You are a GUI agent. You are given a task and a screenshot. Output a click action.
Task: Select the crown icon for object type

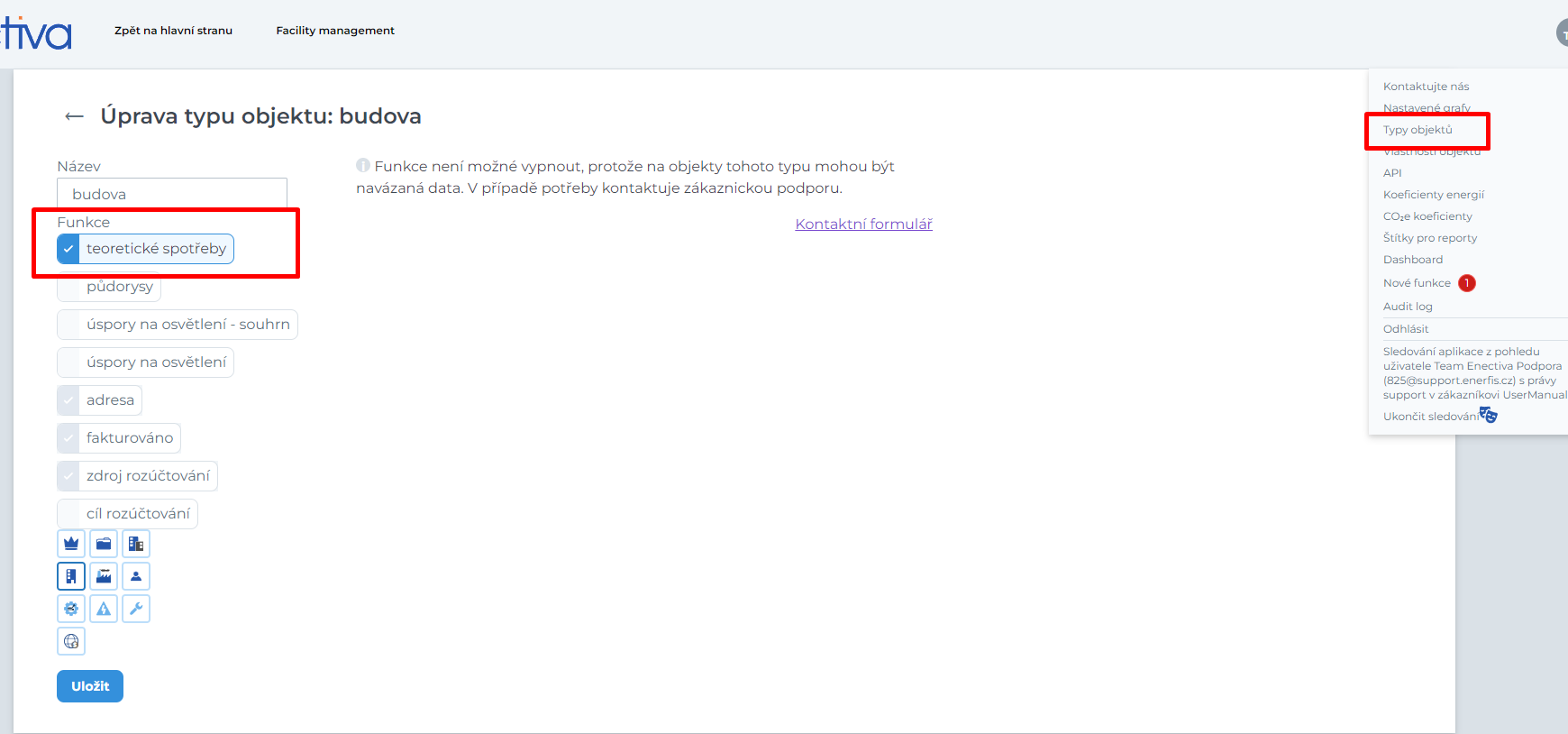tap(71, 544)
